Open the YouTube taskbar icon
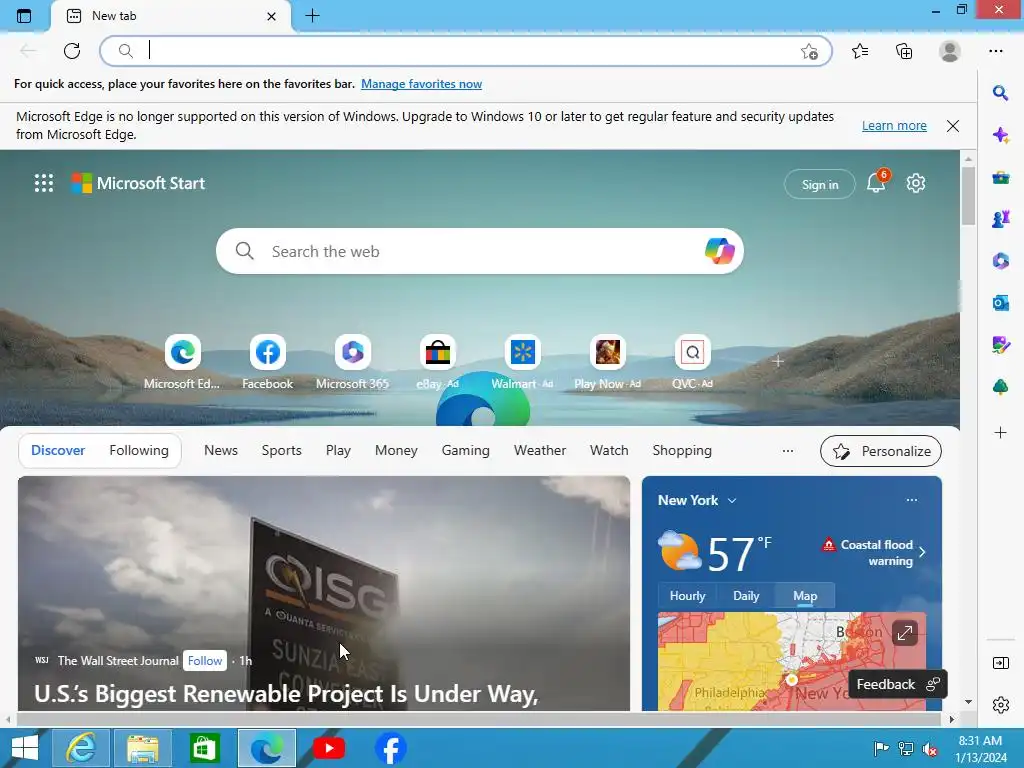The height and width of the screenshot is (768, 1024). 329,748
